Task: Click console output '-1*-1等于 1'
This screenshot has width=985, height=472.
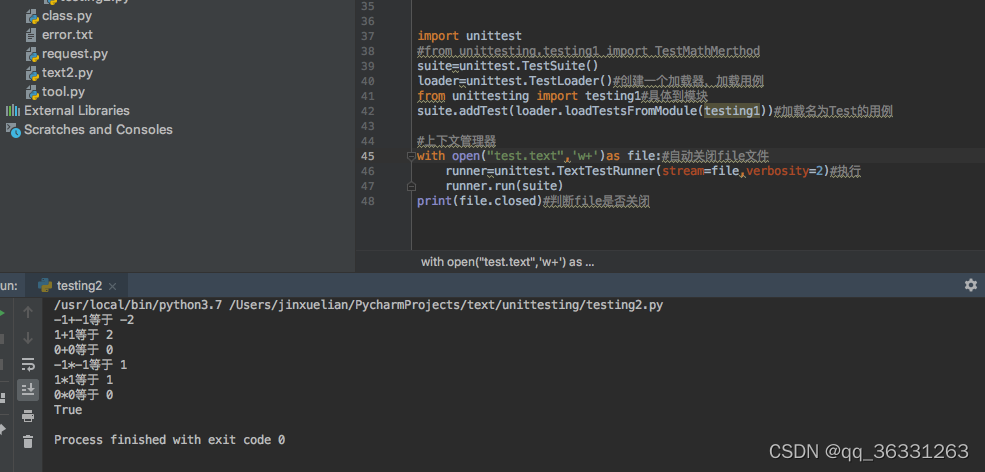Action: tap(90, 365)
